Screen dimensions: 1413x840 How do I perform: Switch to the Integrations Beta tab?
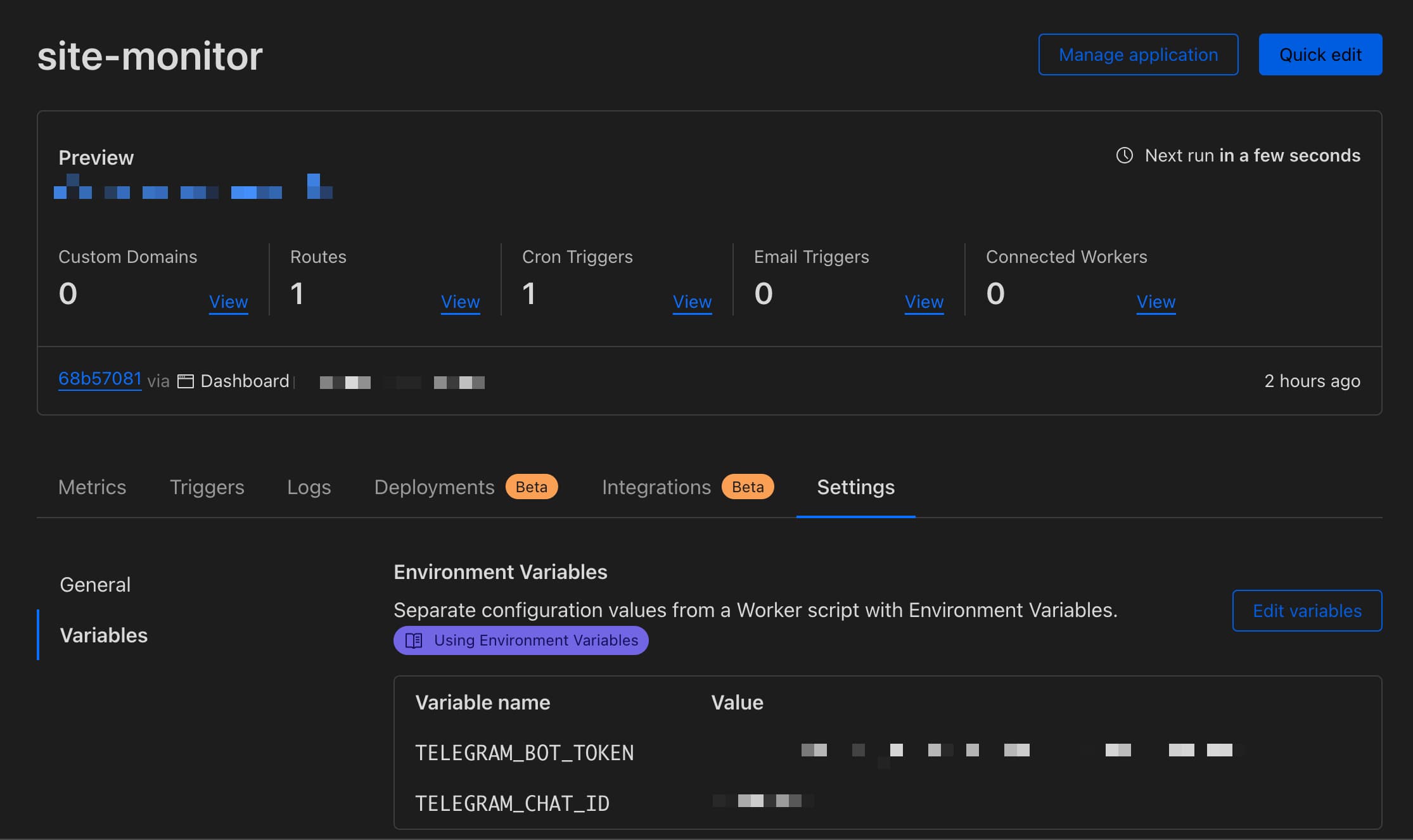(656, 487)
